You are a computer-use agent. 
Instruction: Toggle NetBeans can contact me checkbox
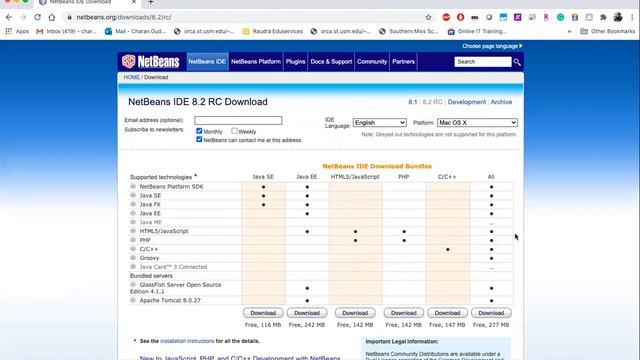[x=199, y=140]
